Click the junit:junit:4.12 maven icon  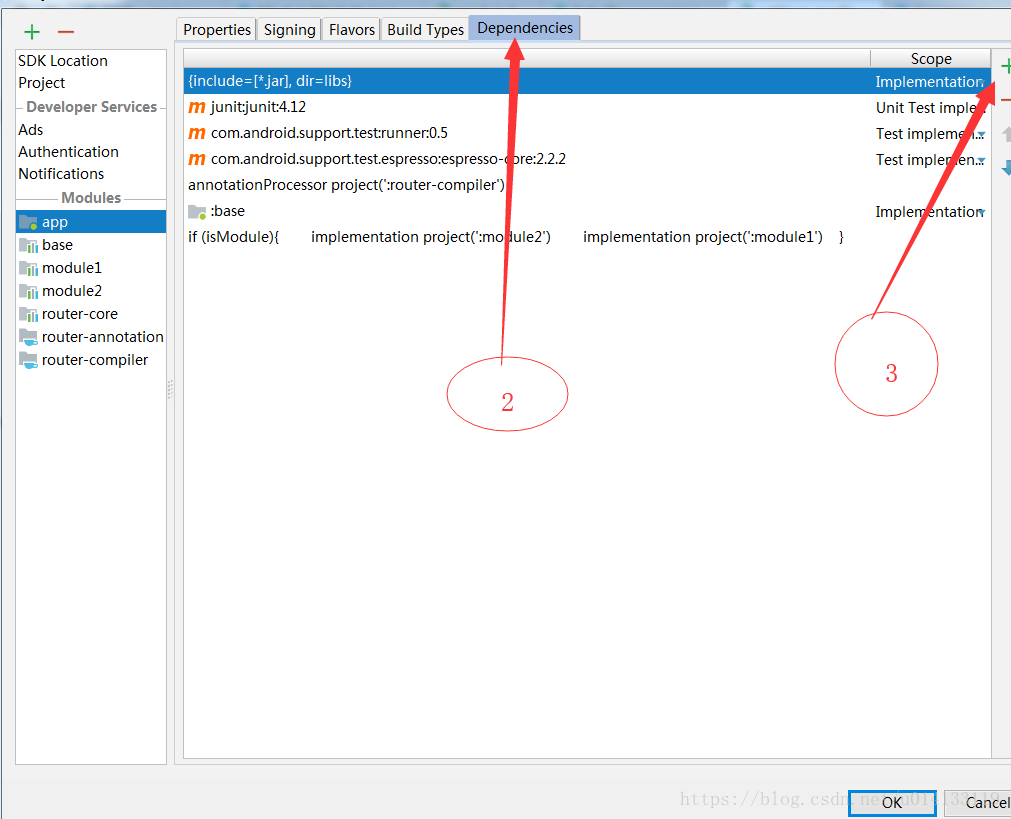tap(197, 107)
